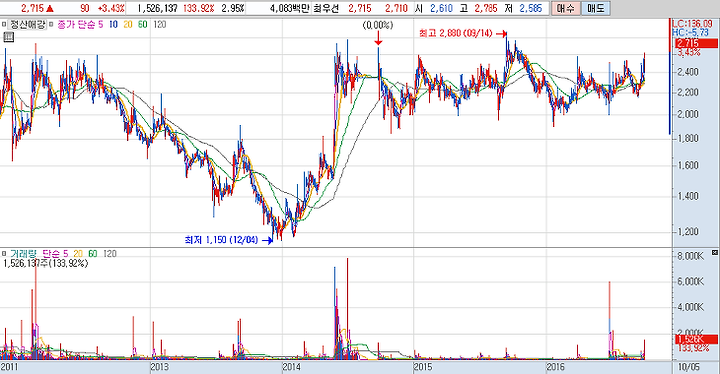Toggle the small square before 거래량 legend
720x374 pixels.
click(4, 254)
